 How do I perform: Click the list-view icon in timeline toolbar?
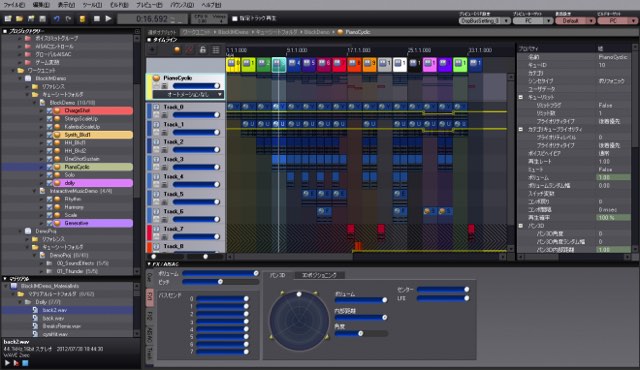[216, 50]
